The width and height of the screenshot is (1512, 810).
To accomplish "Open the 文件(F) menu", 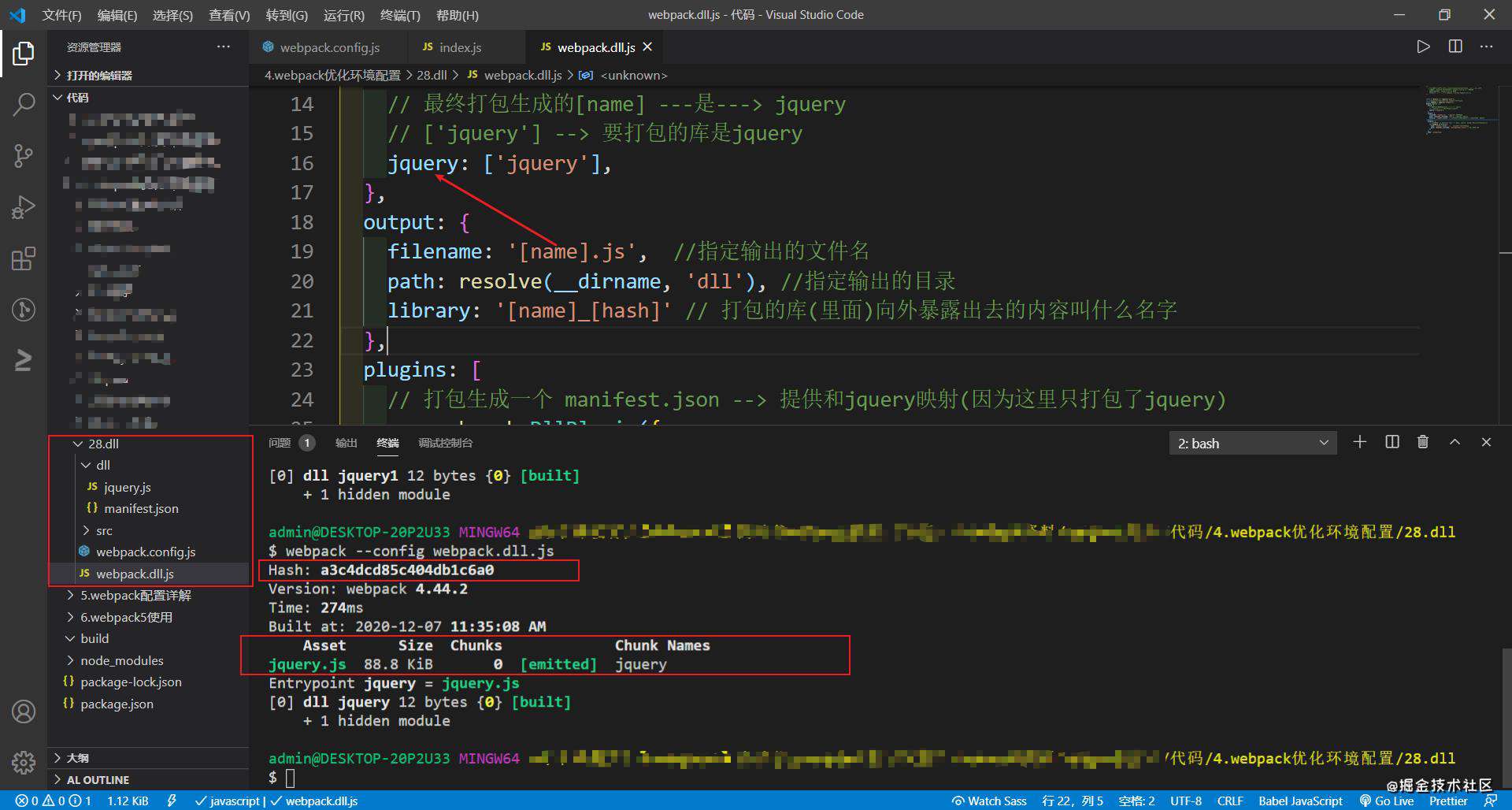I will (61, 15).
